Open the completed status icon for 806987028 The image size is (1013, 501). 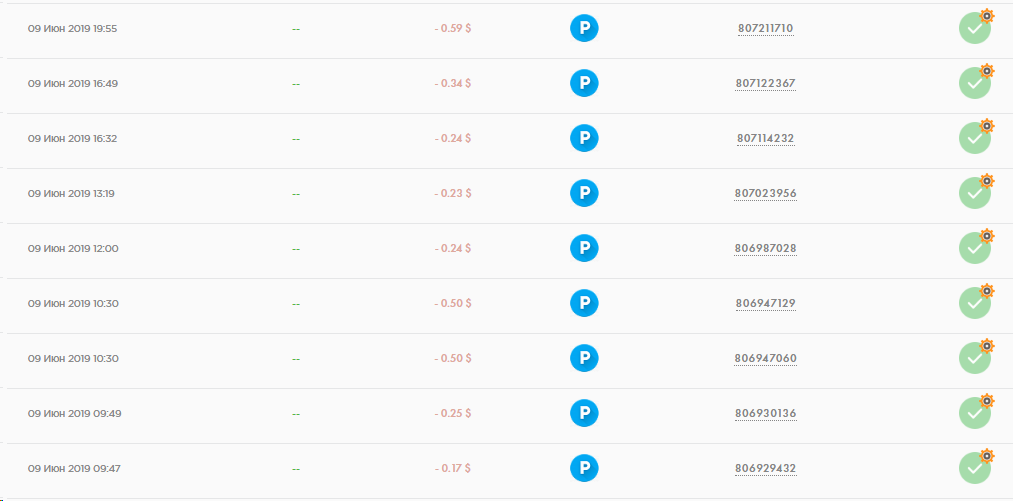[975, 248]
